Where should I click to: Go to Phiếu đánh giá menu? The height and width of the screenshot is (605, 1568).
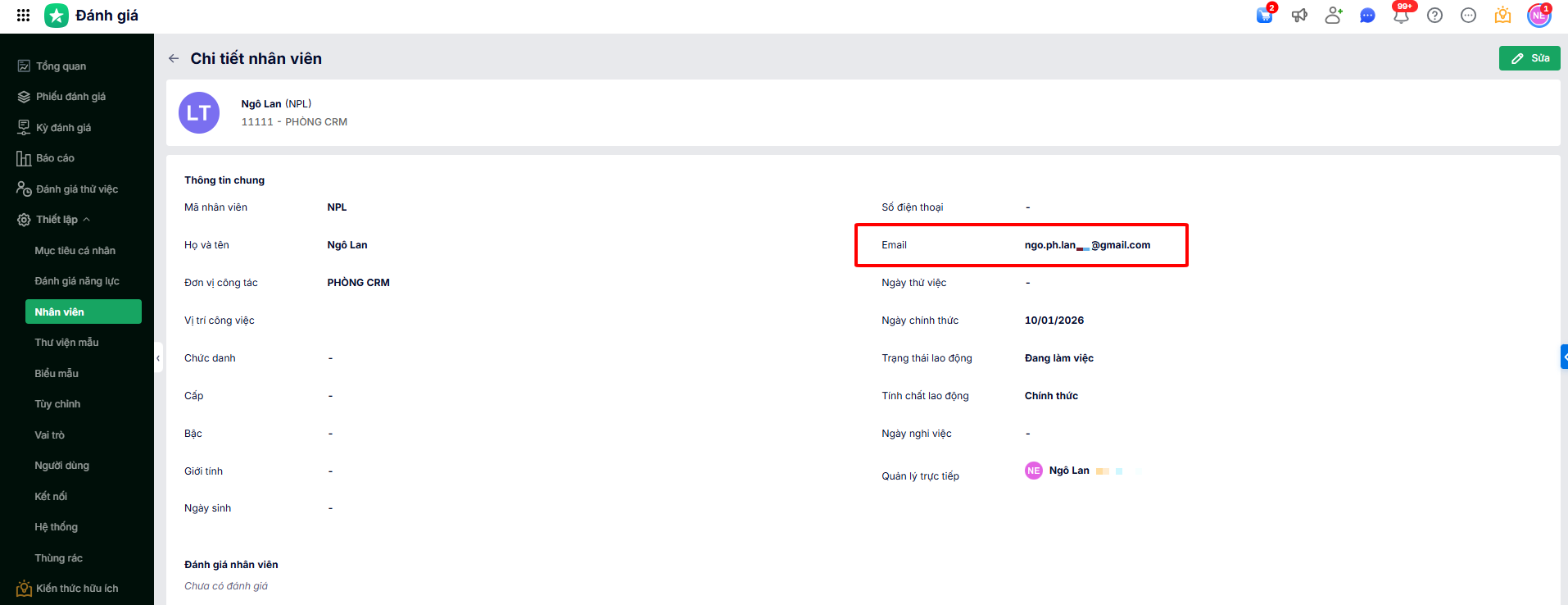tap(70, 97)
